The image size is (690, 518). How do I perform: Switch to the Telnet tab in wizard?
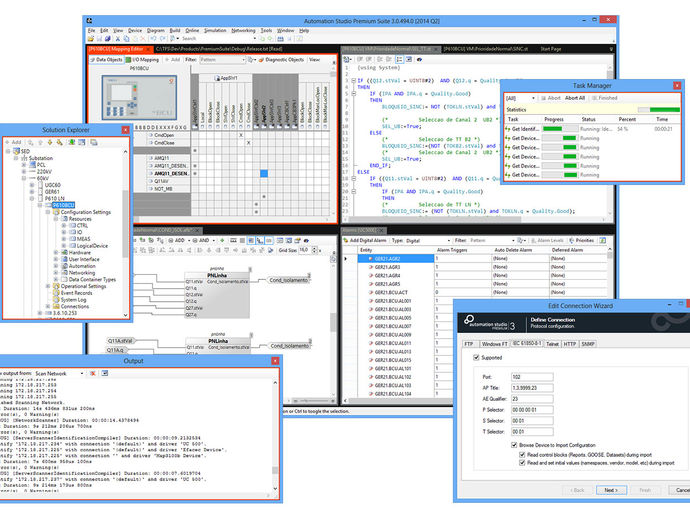click(x=552, y=344)
